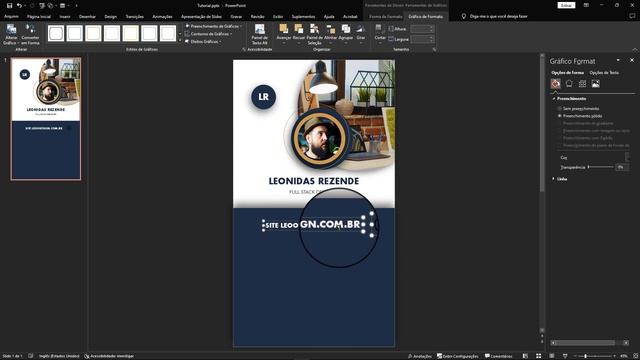Switch to normal view icon in status bar

(x=525, y=356)
